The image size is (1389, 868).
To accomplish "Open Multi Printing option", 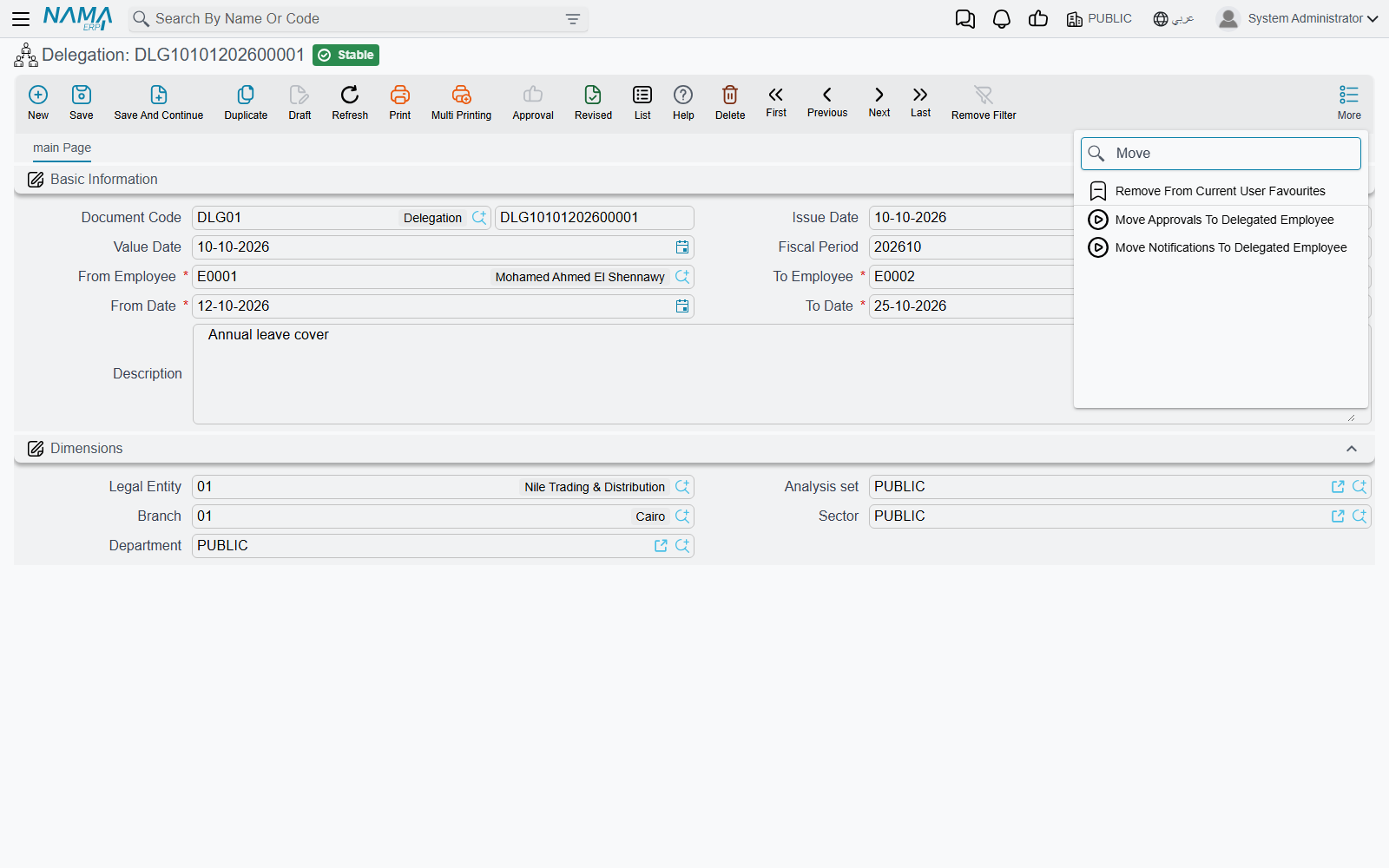I will tap(461, 102).
